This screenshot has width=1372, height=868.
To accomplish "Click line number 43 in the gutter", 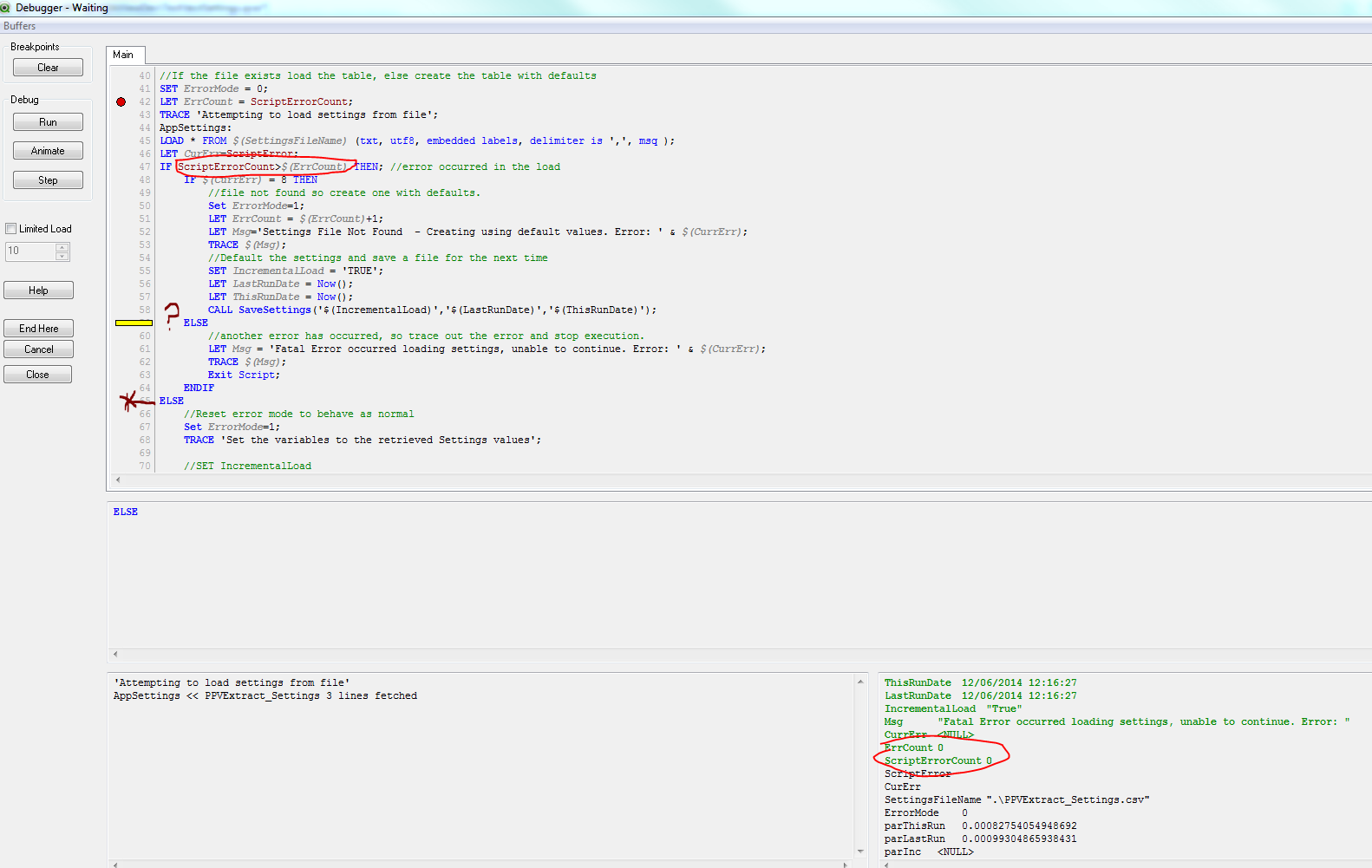I will tap(145, 114).
